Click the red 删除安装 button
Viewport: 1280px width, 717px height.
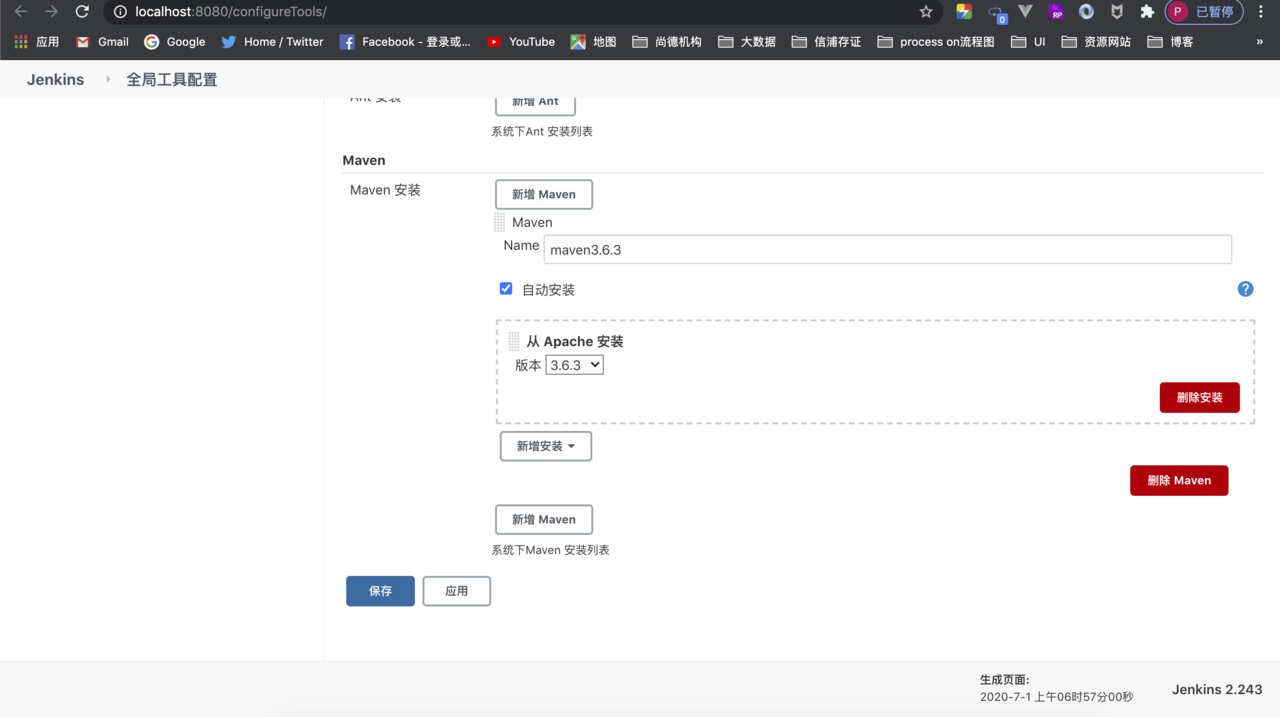pyautogui.click(x=1199, y=397)
